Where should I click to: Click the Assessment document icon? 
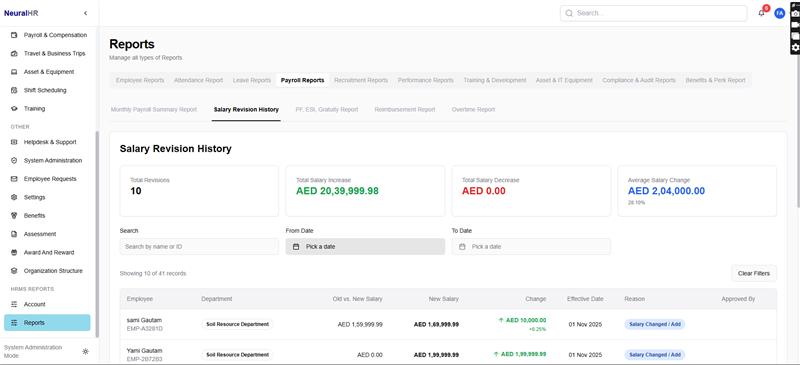(x=14, y=234)
